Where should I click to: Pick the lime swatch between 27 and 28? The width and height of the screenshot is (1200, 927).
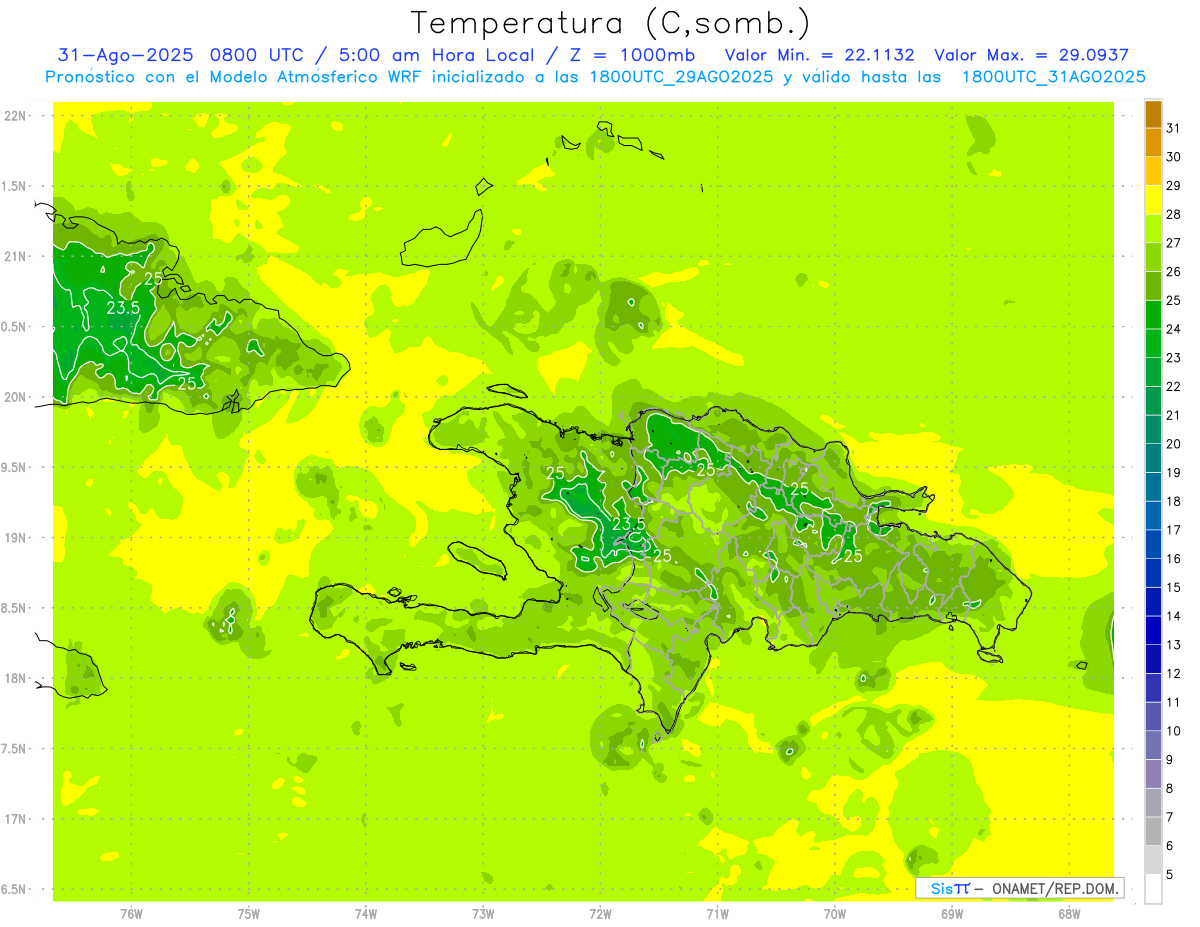[x=1153, y=229]
